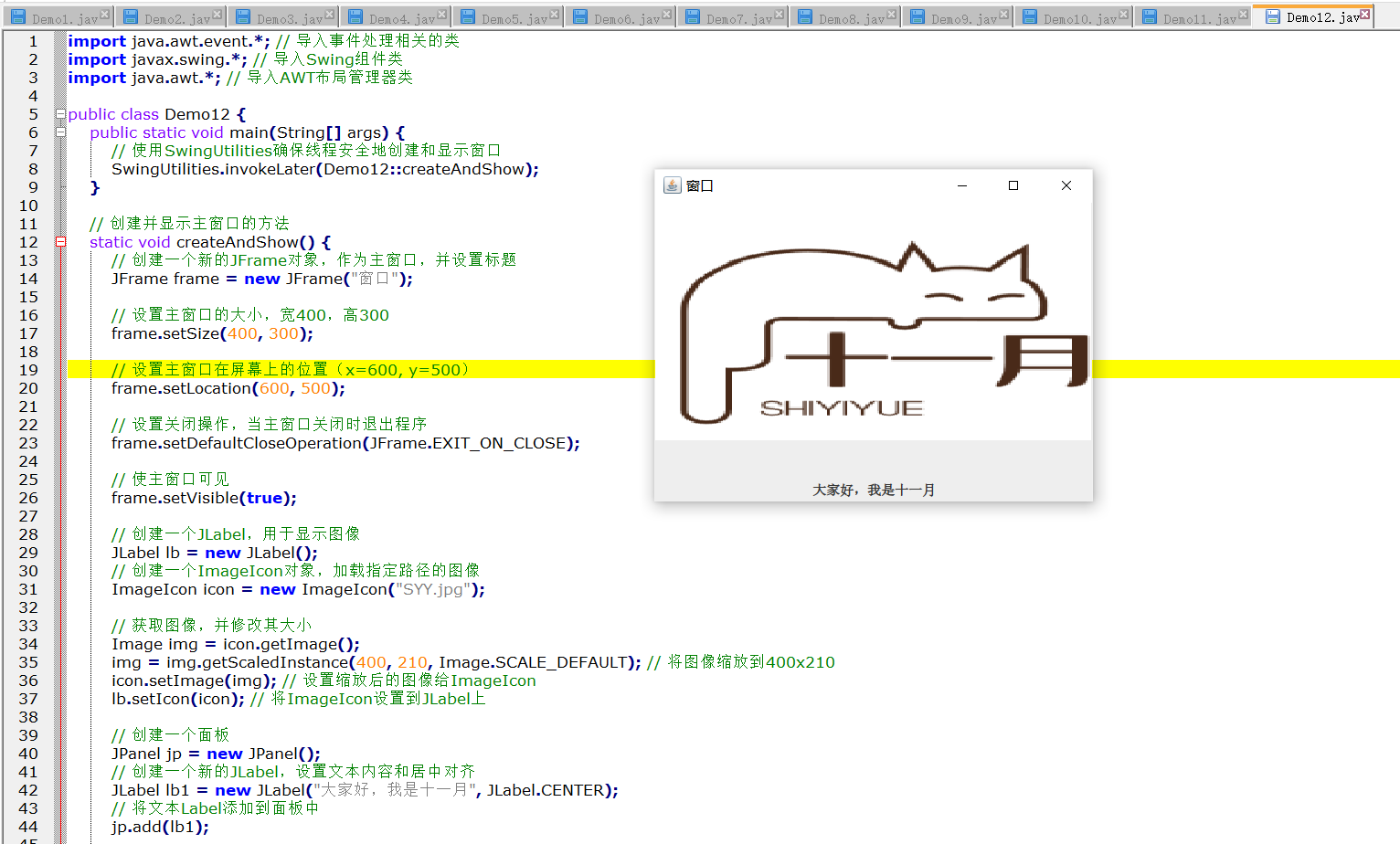This screenshot has width=1400, height=844.
Task: Click line number 19 in the margin
Action: point(29,370)
